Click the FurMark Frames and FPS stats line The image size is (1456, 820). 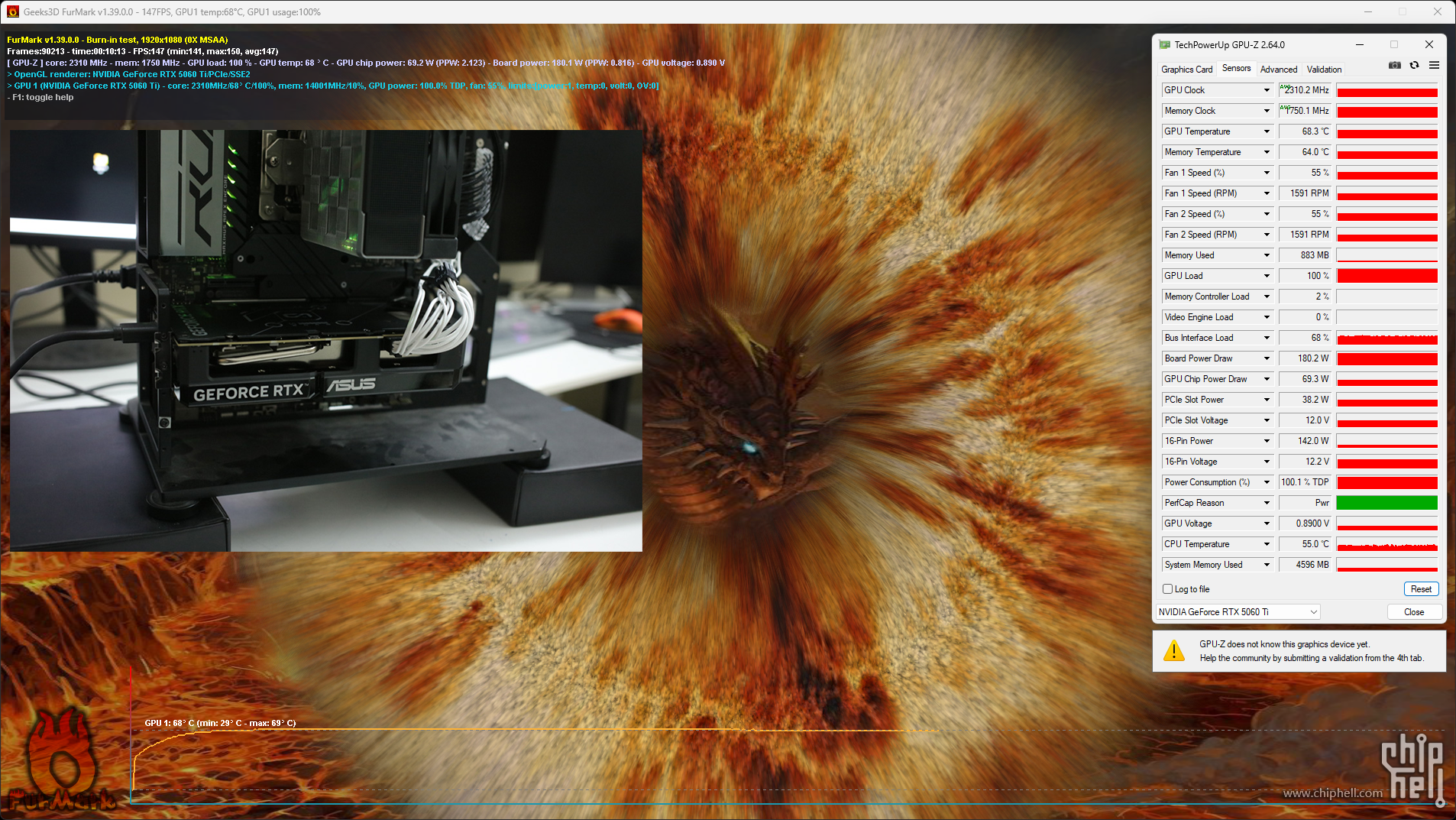(x=143, y=51)
